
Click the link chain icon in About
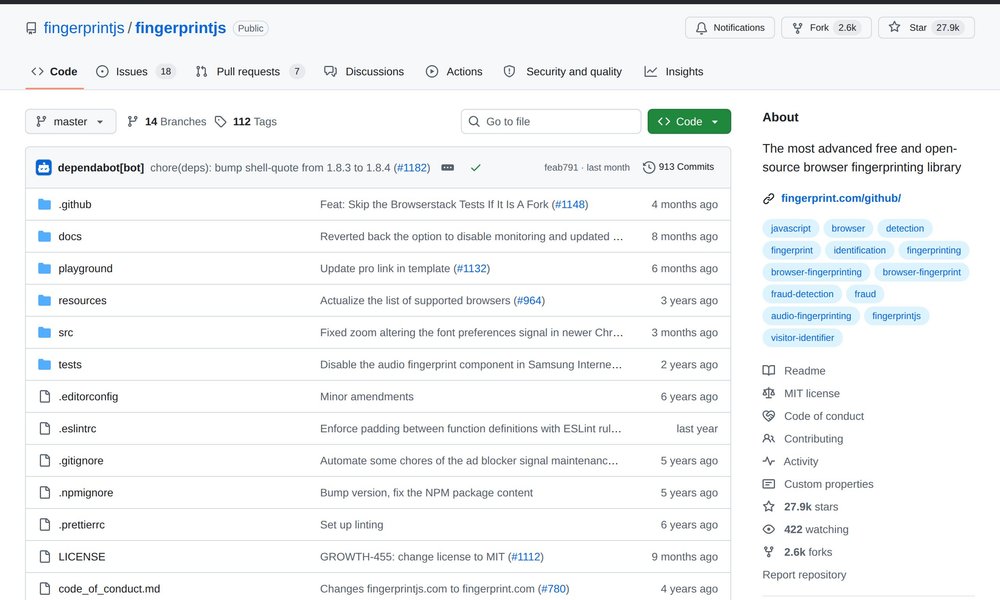click(768, 198)
